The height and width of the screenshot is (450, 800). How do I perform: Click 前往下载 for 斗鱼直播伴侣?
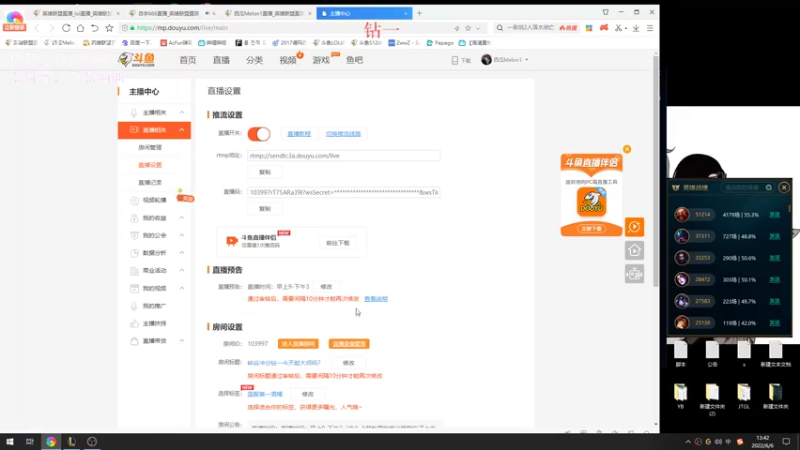338,243
